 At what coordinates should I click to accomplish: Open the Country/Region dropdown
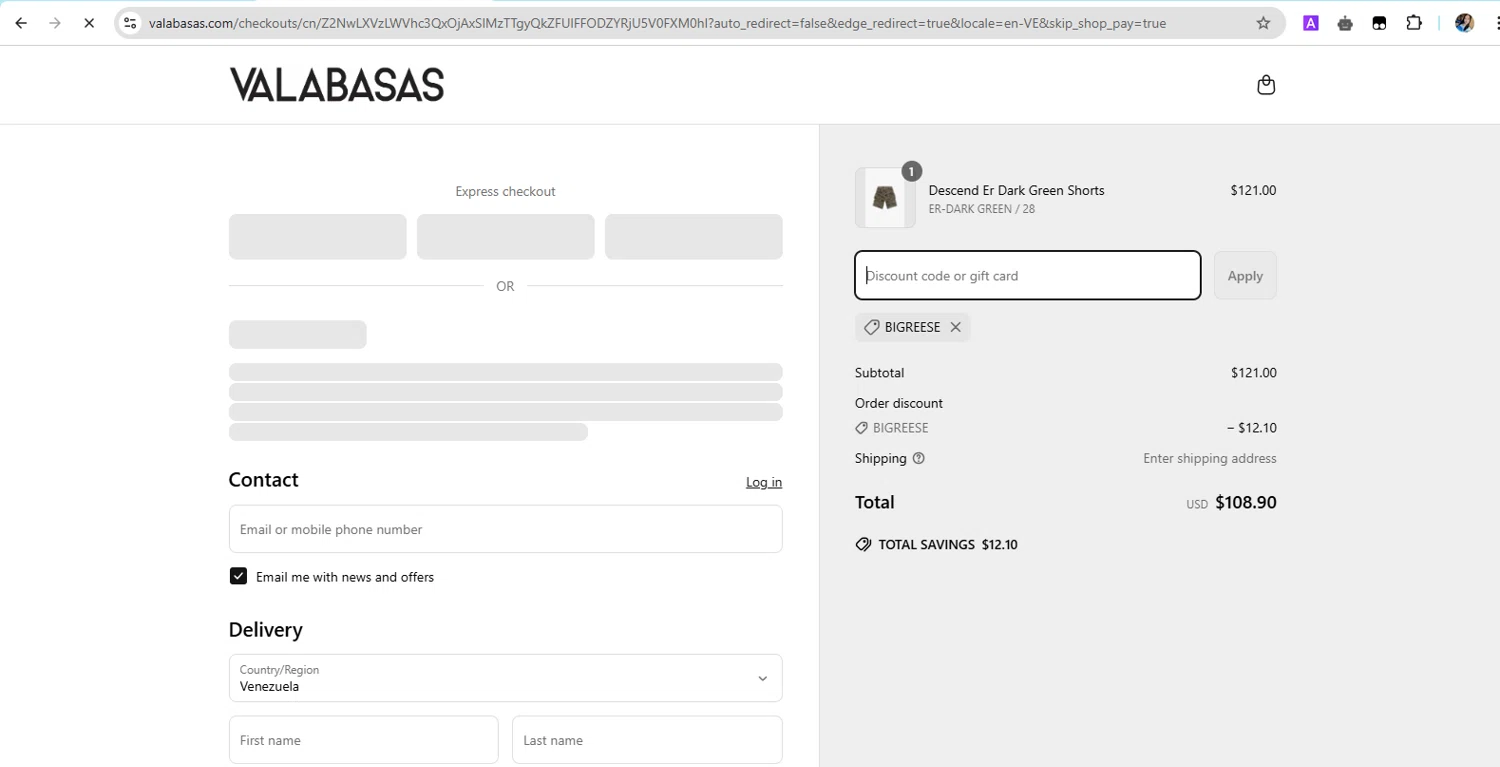(x=505, y=678)
